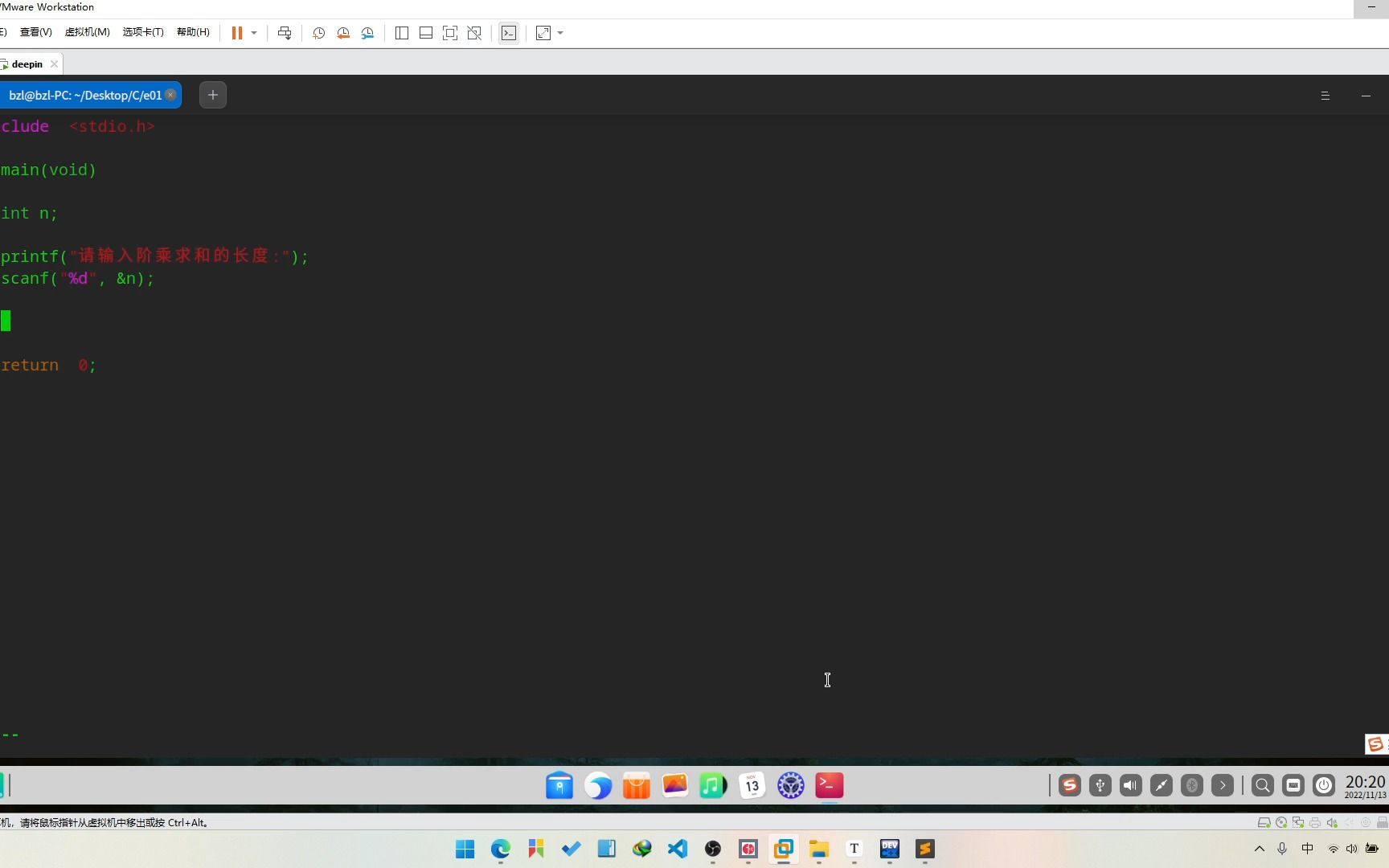Open the snapshot manager
Screen dimensions: 1389x868
point(367,33)
